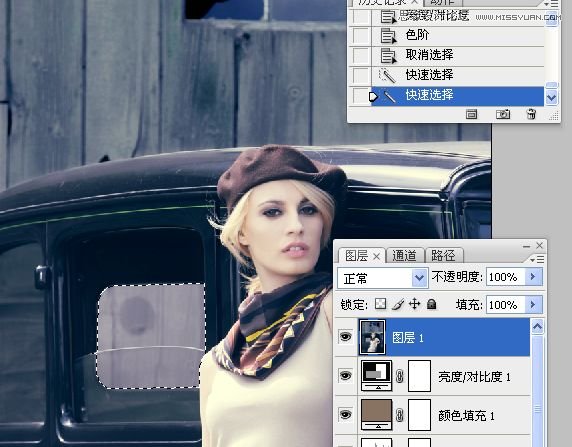This screenshot has width=572, height=447.
Task: Select the 颜色填充 1 layer name
Action: pos(466,415)
